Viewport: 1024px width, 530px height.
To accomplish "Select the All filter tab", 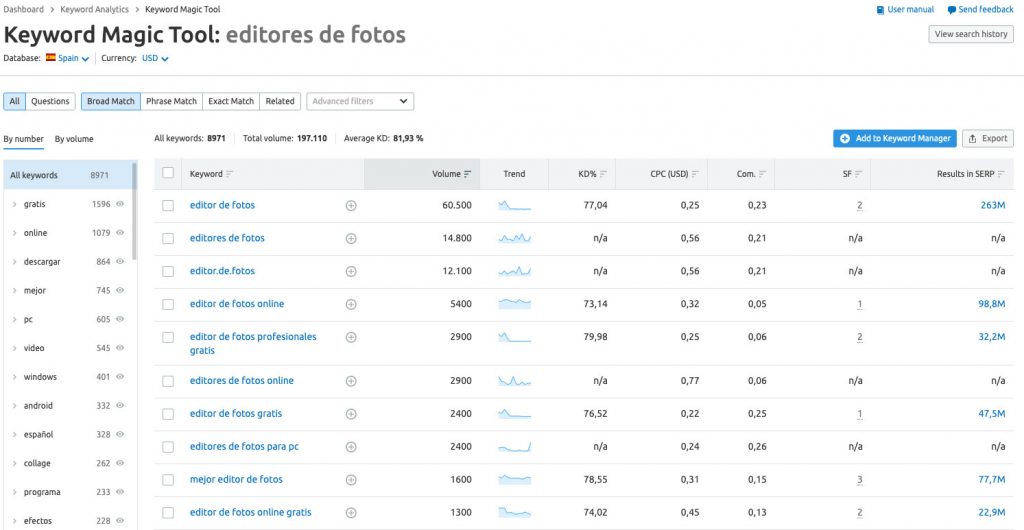I will (14, 101).
